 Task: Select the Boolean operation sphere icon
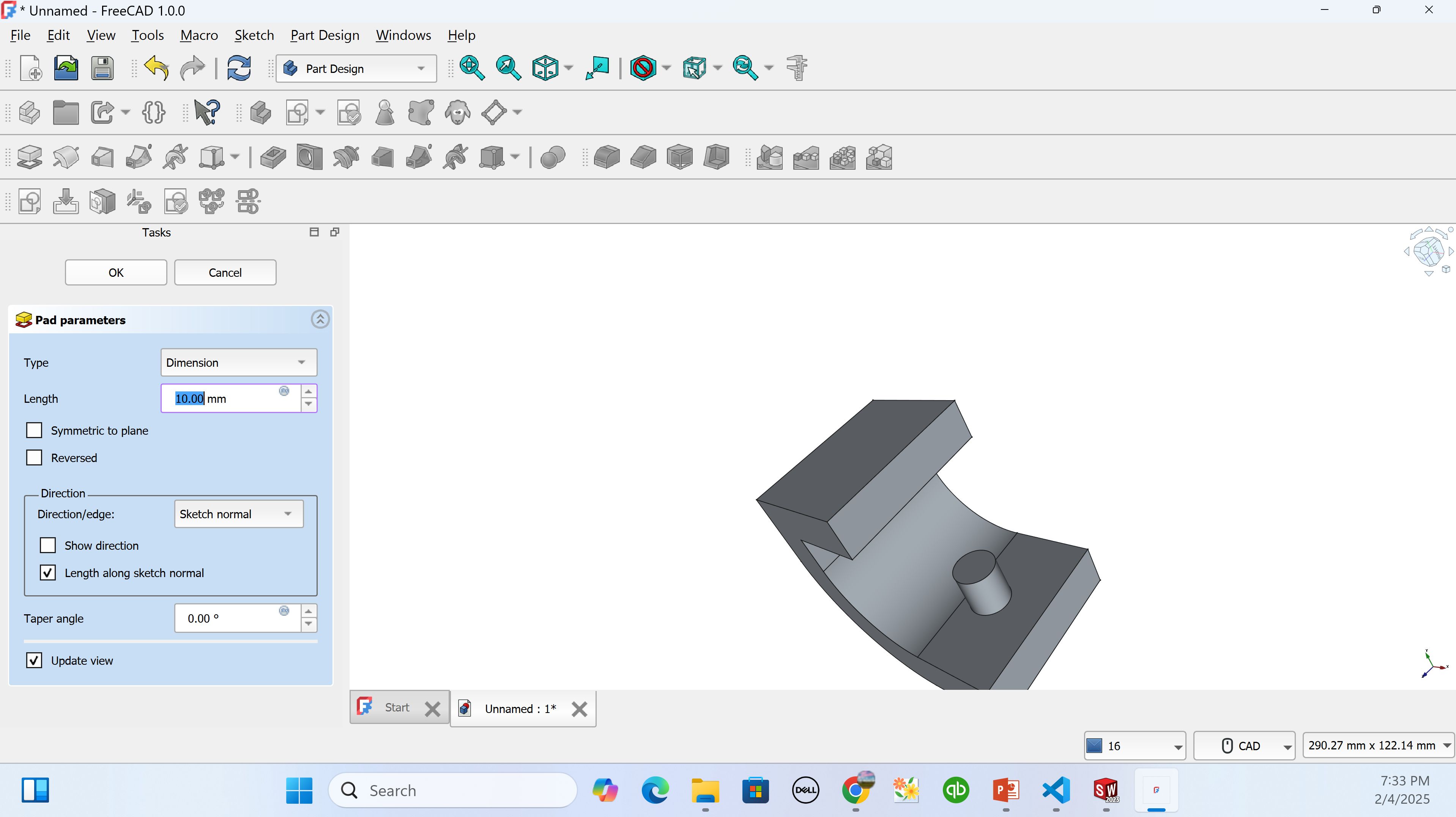click(x=553, y=157)
